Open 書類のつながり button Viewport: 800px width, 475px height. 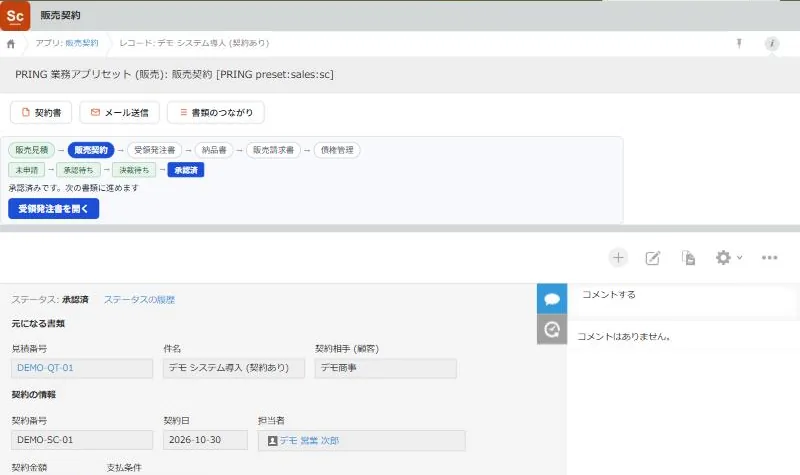pos(216,112)
